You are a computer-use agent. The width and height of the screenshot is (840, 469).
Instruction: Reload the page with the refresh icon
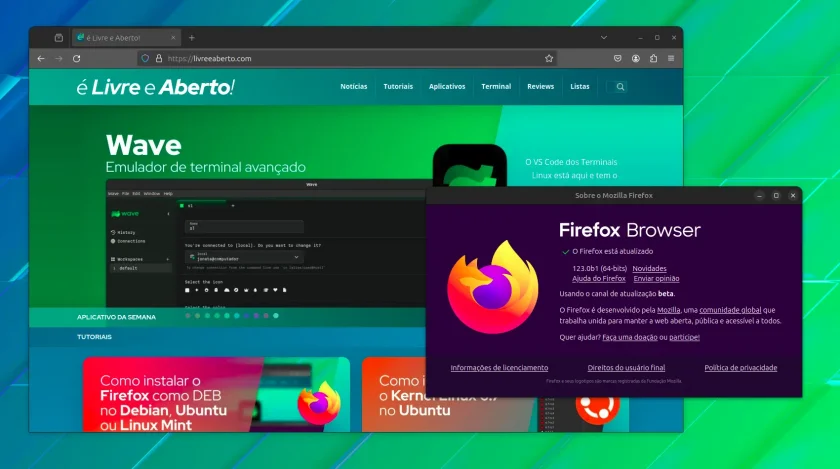[77, 58]
